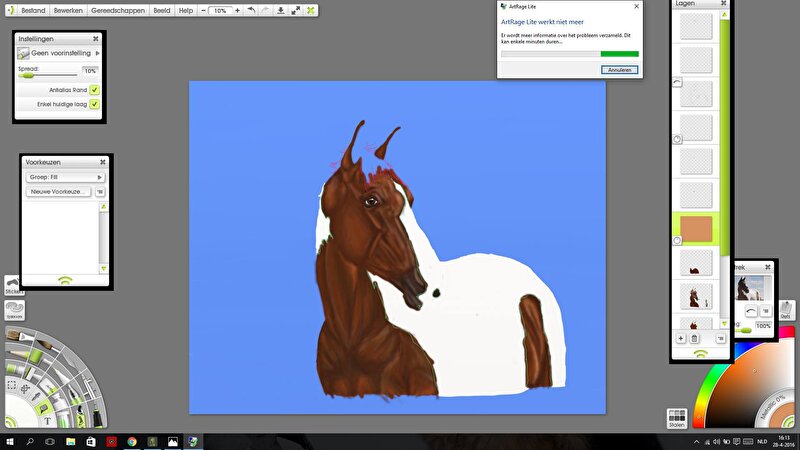This screenshot has width=800, height=450.
Task: Open the Groep: Fill dropdown
Action: tap(64, 177)
